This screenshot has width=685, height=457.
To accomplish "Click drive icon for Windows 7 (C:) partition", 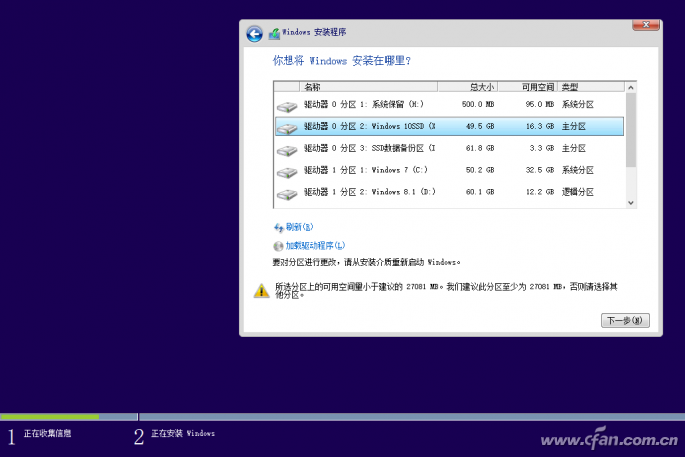I will pyautogui.click(x=287, y=171).
